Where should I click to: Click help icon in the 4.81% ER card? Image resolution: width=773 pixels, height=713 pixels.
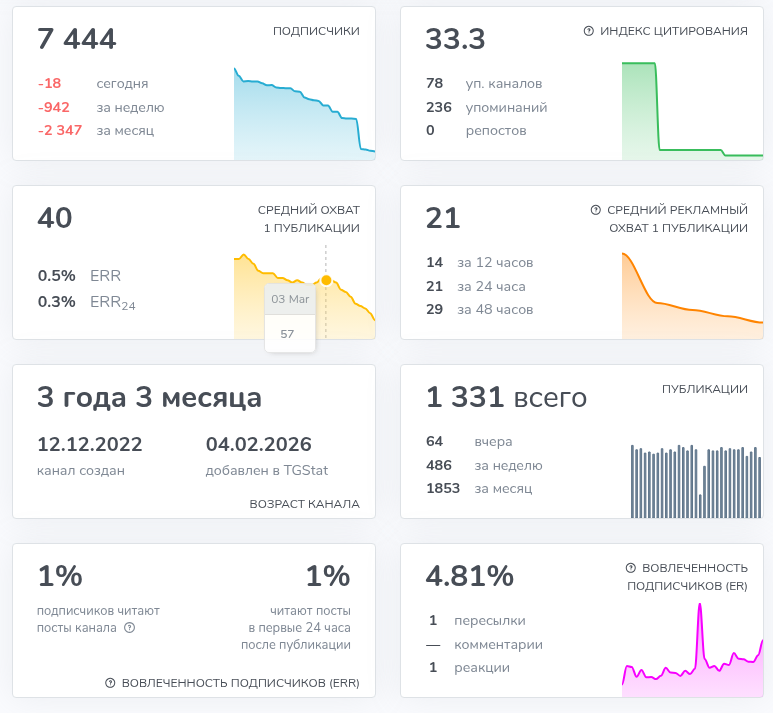[x=631, y=568]
